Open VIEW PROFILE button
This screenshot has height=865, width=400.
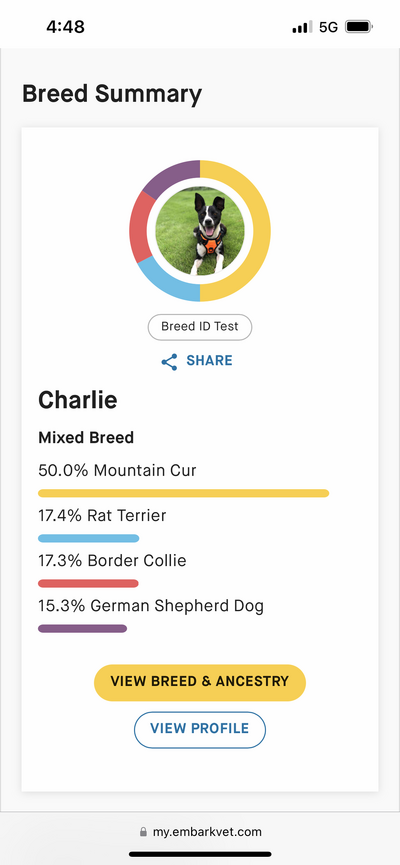(200, 729)
